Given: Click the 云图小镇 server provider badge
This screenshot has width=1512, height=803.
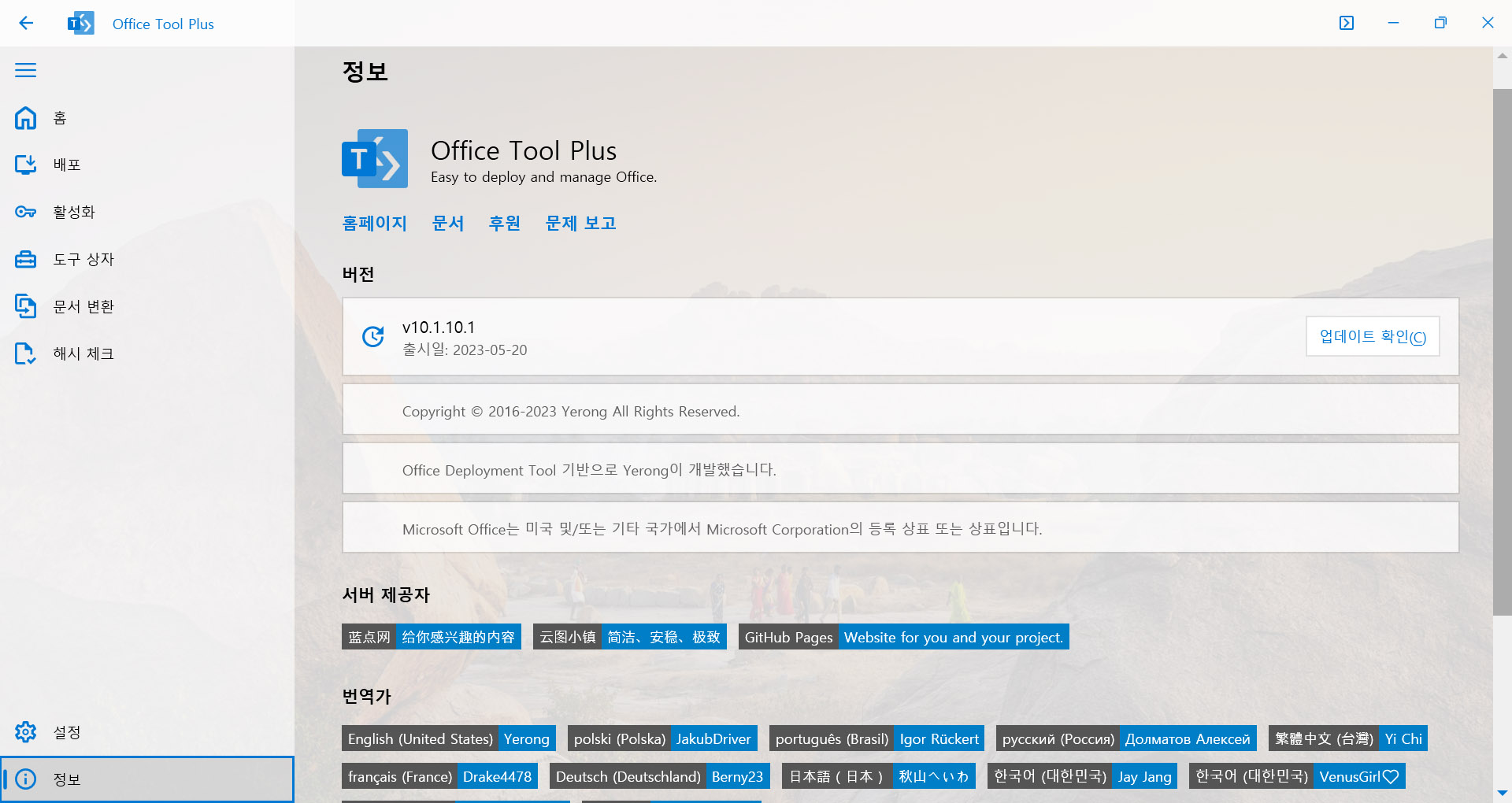Looking at the screenshot, I should [630, 637].
